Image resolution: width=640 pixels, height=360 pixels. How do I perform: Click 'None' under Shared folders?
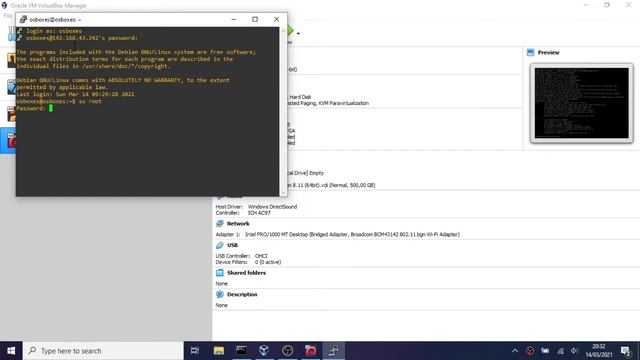222,284
